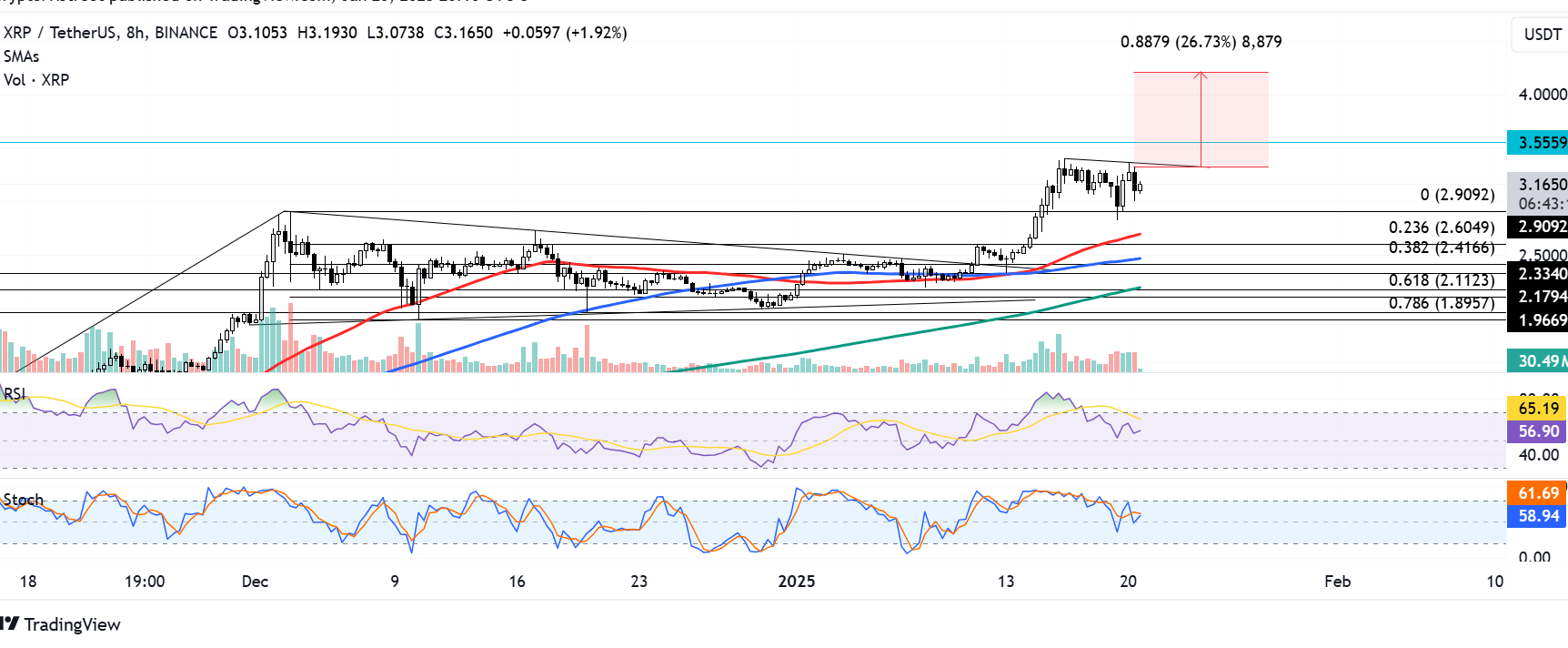Click the +0.0597 (+1.92%) change value

(565, 33)
